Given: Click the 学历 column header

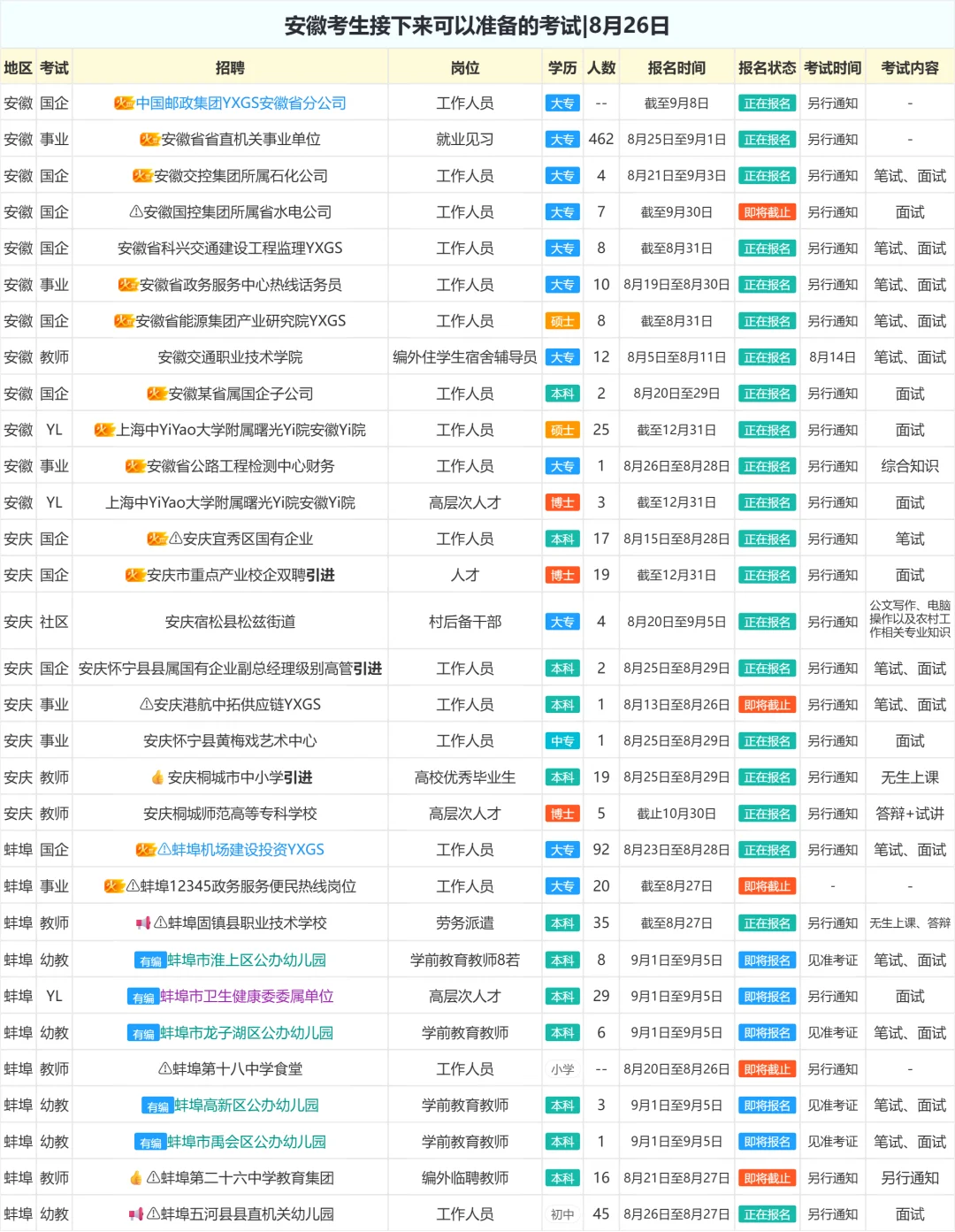Looking at the screenshot, I should pos(562,68).
